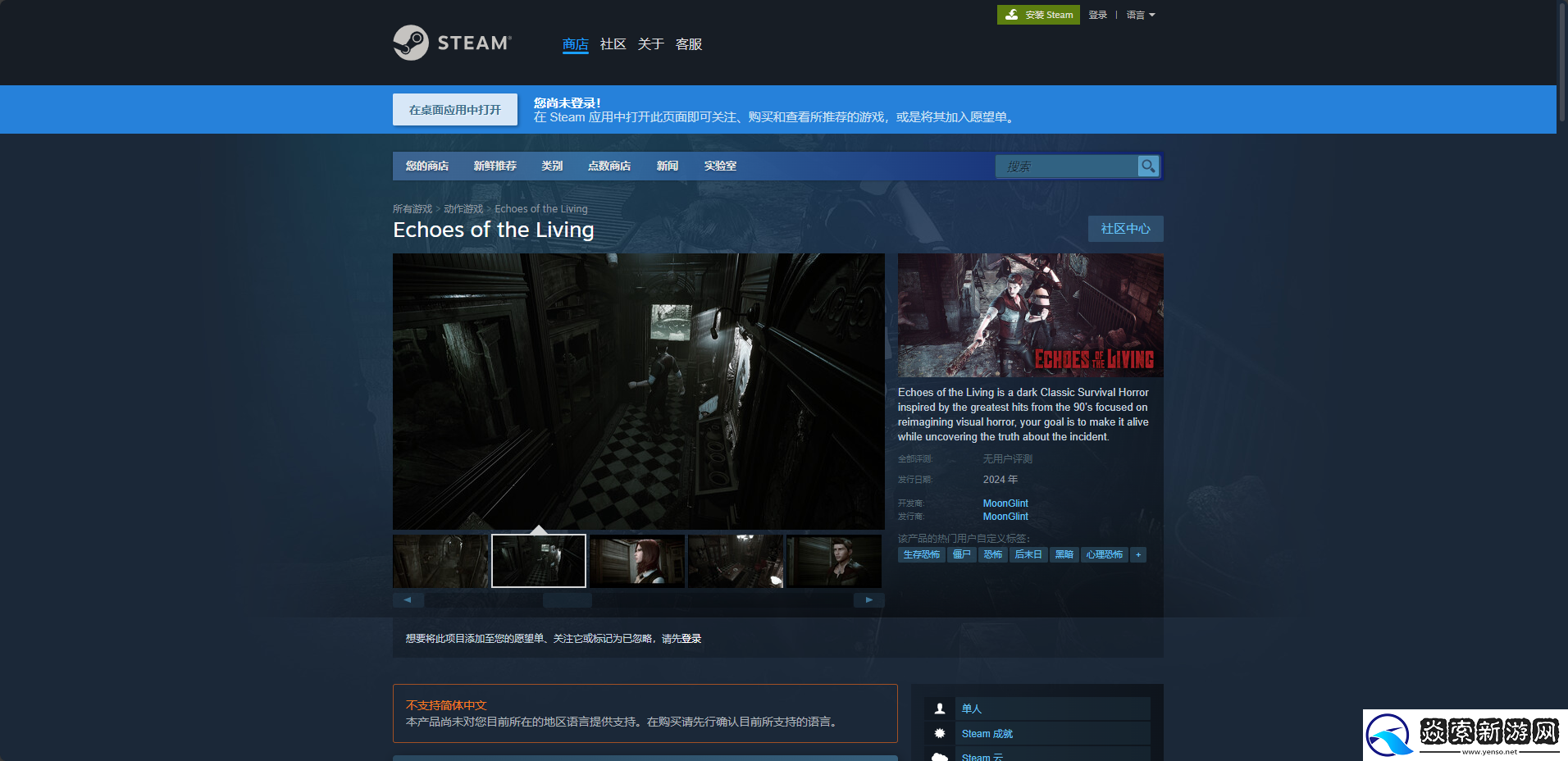Screen dimensions: 1568x761
Task: Open the 客服 support tab
Action: 688,44
